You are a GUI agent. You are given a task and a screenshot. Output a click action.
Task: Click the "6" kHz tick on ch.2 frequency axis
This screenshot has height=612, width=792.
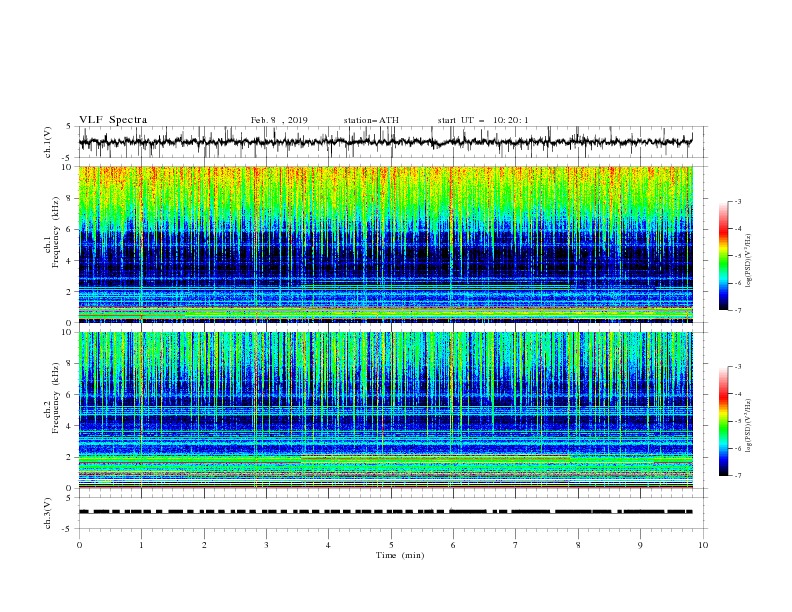(70, 395)
